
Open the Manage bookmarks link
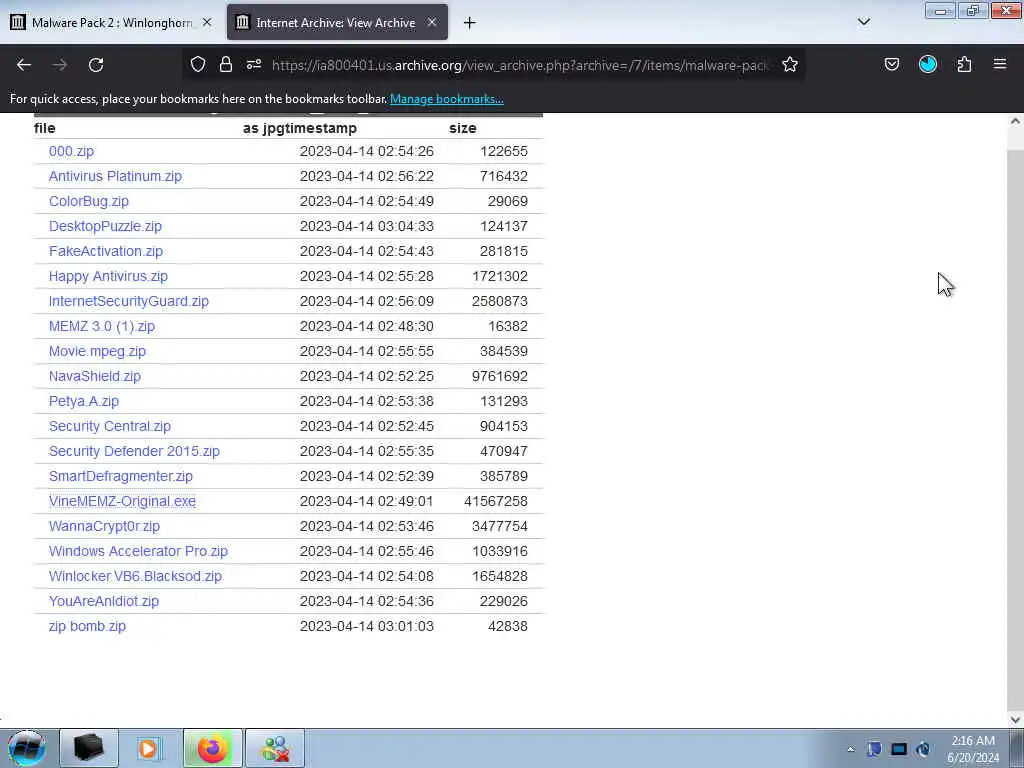point(447,99)
